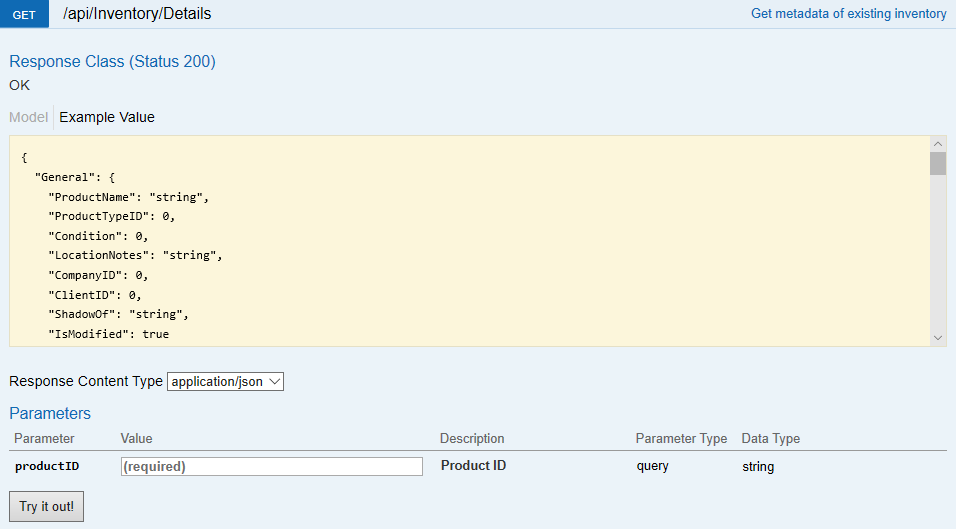Viewport: 956px width, 529px height.
Task: Click the "General": { line
Action: (75, 177)
